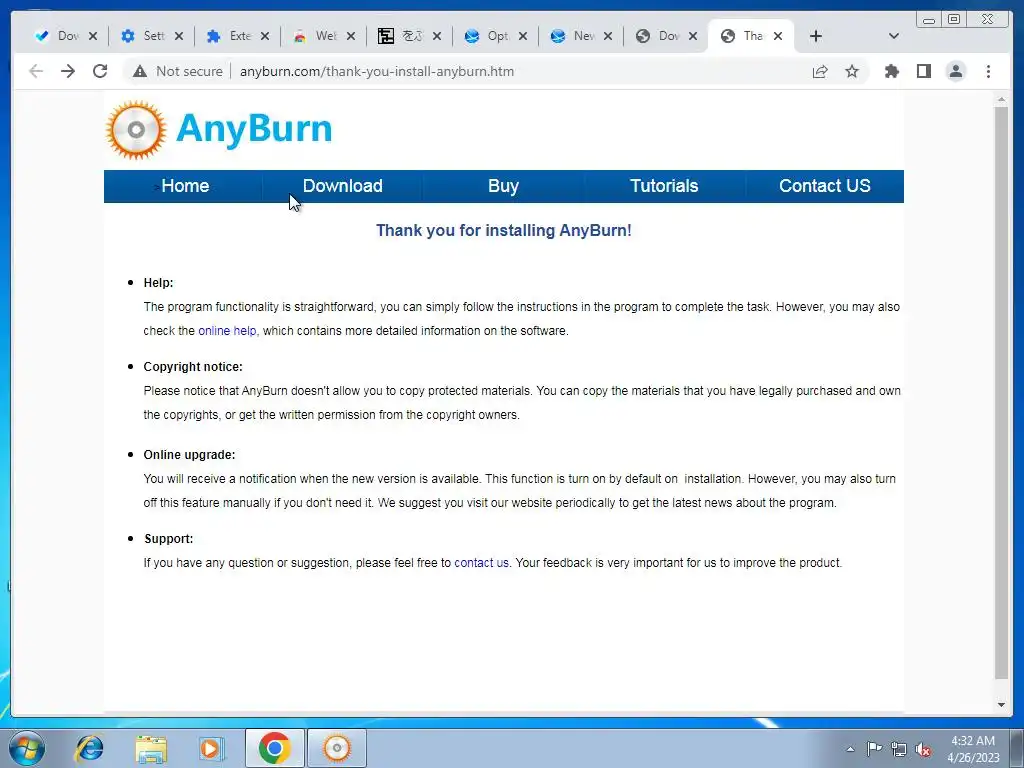Open the AnyBurn taskbar icon
The height and width of the screenshot is (768, 1024).
click(x=337, y=748)
